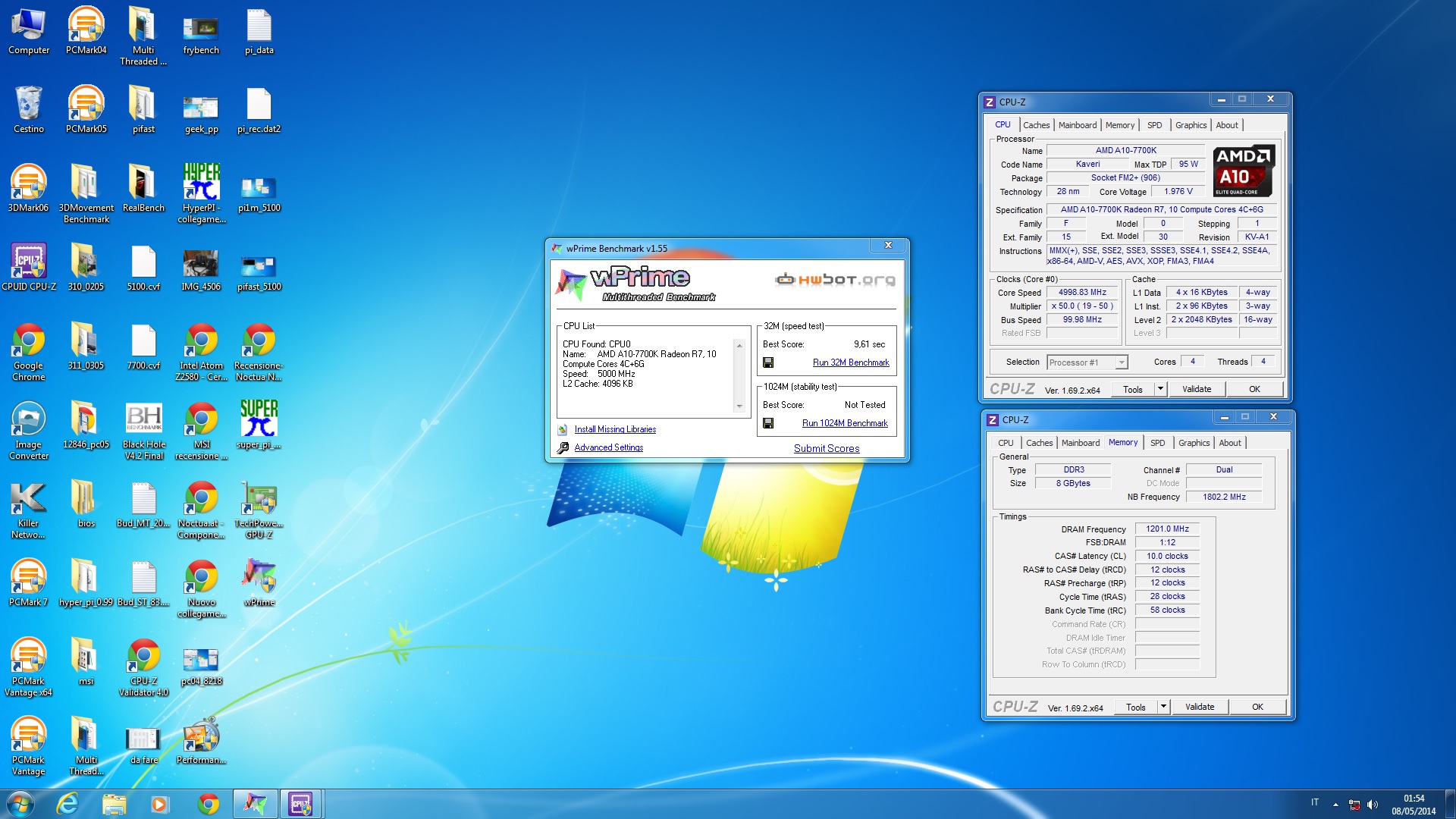Click the clock showing 01:54
This screenshot has height=819, width=1456.
click(1414, 799)
